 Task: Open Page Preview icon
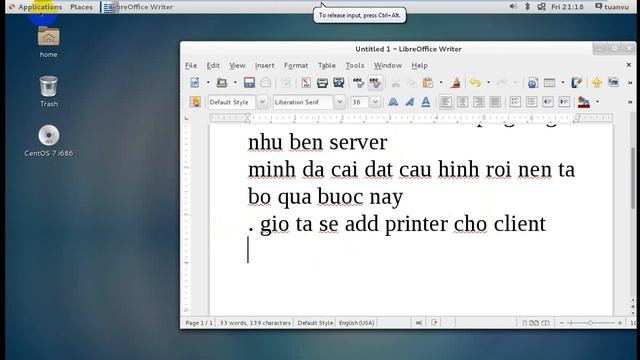coord(338,82)
